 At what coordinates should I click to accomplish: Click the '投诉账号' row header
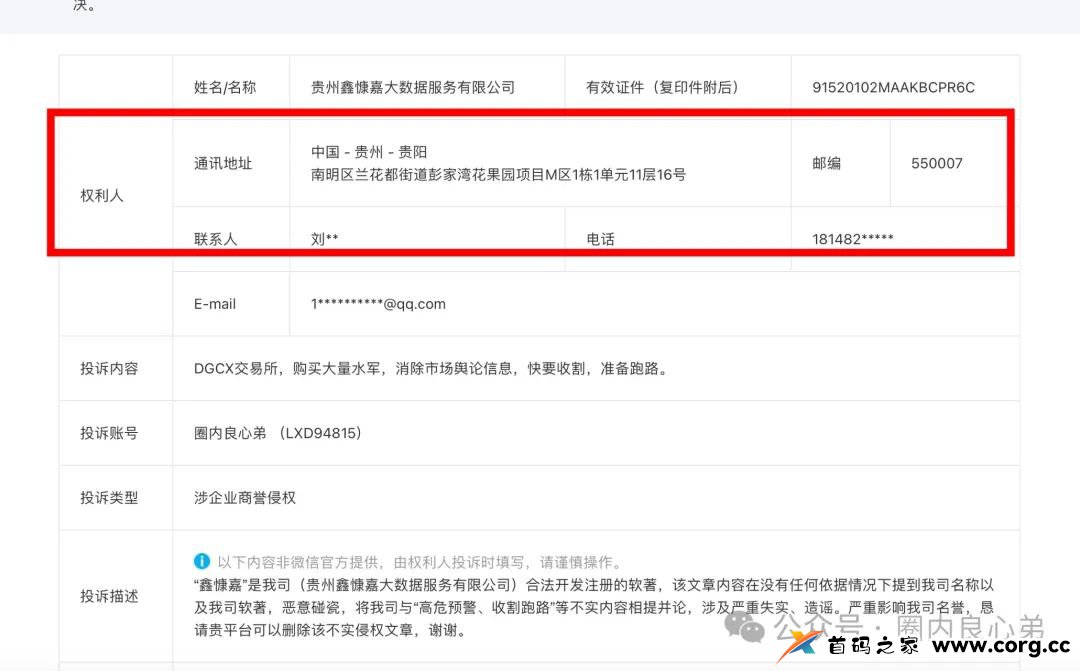109,433
